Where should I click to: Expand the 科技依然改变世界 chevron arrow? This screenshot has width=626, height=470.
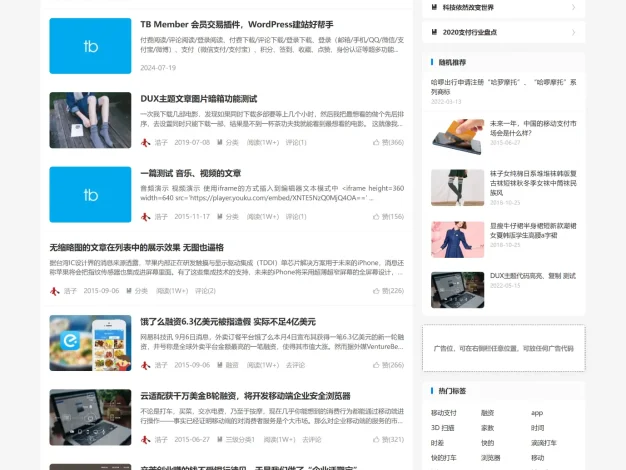click(573, 7)
